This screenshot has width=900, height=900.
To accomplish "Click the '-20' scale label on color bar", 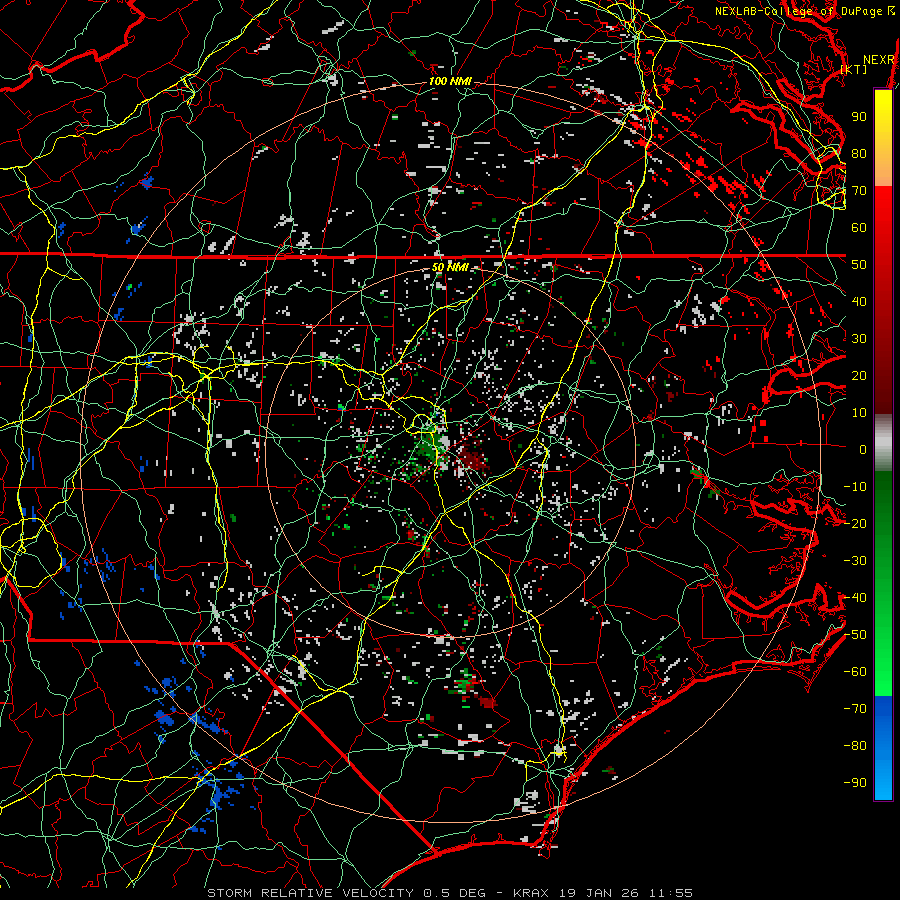I will (855, 523).
